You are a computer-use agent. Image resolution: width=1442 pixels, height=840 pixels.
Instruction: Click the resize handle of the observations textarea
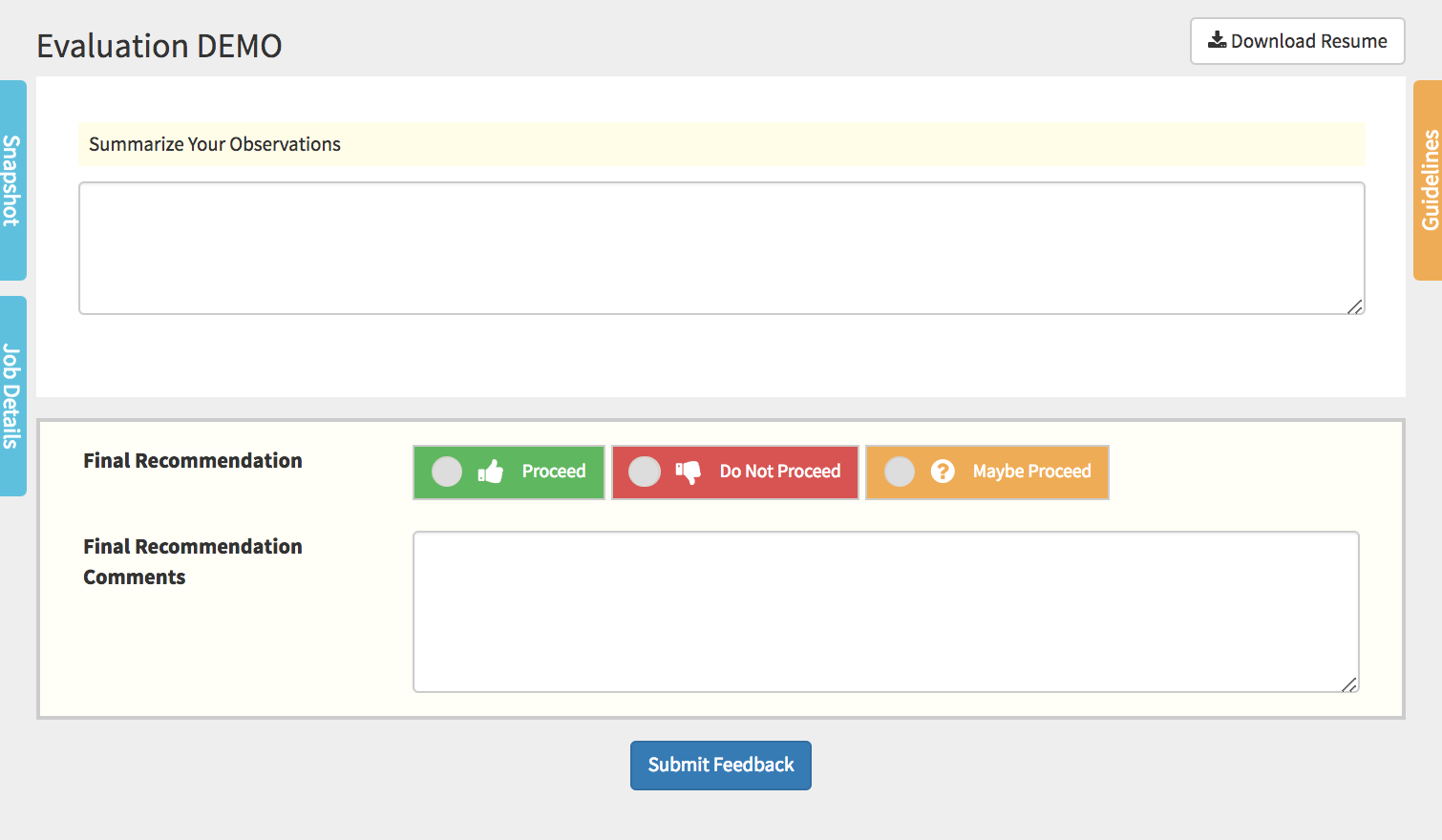1354,306
